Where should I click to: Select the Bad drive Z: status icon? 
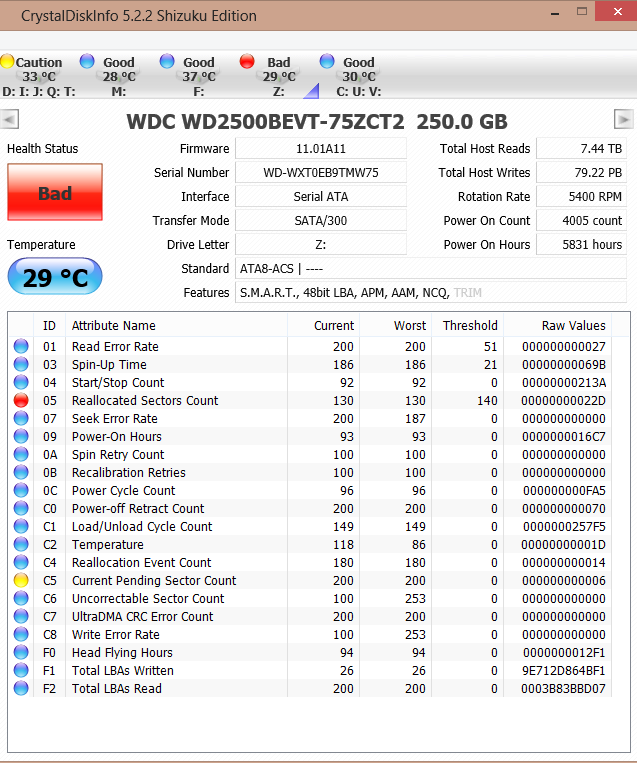(247, 61)
